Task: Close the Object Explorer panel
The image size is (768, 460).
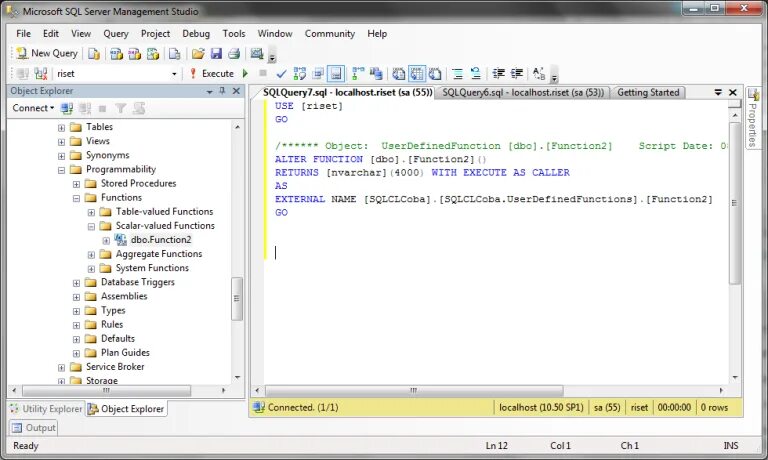Action: click(x=236, y=91)
